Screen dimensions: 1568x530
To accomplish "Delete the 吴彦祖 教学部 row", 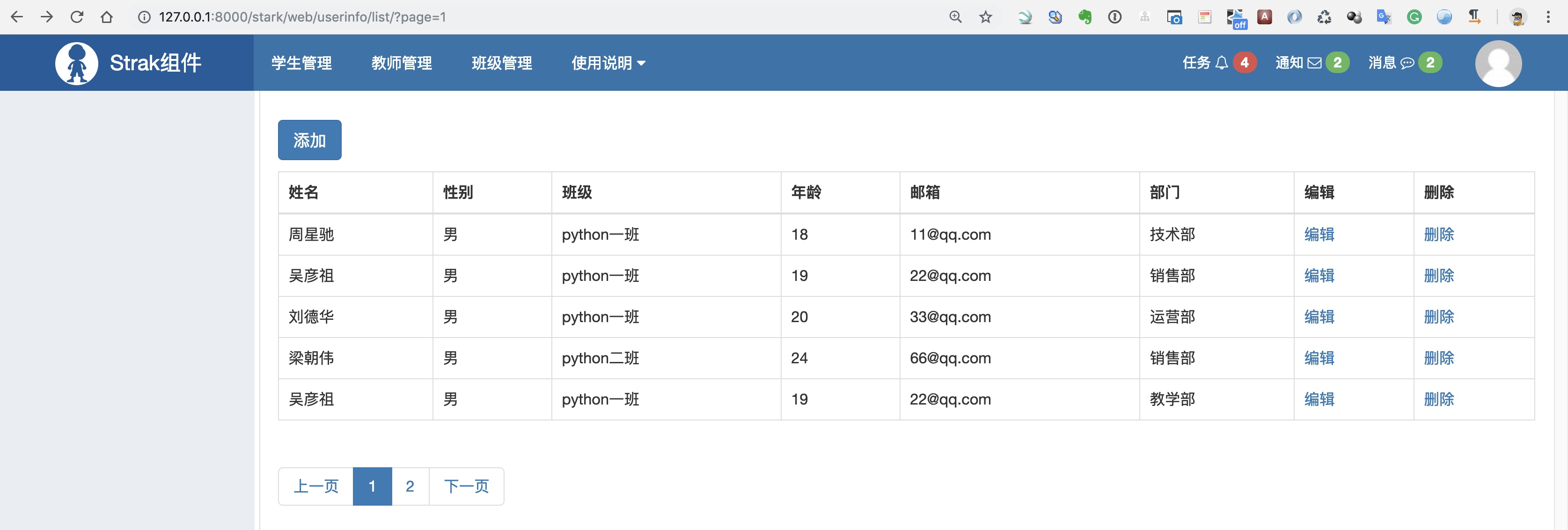I will tap(1439, 400).
